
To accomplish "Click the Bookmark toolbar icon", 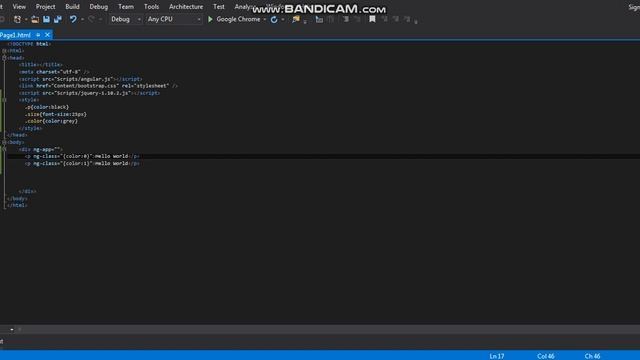I will (372, 19).
